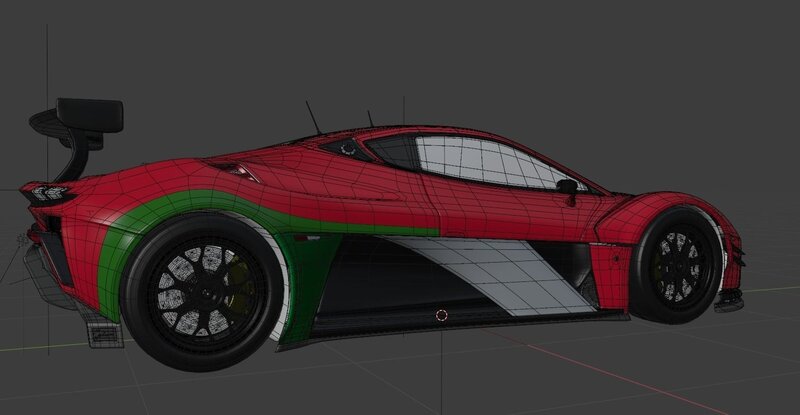Select the rear tail light
Image resolution: width=800 pixels, height=415 pixels.
click(x=45, y=193)
